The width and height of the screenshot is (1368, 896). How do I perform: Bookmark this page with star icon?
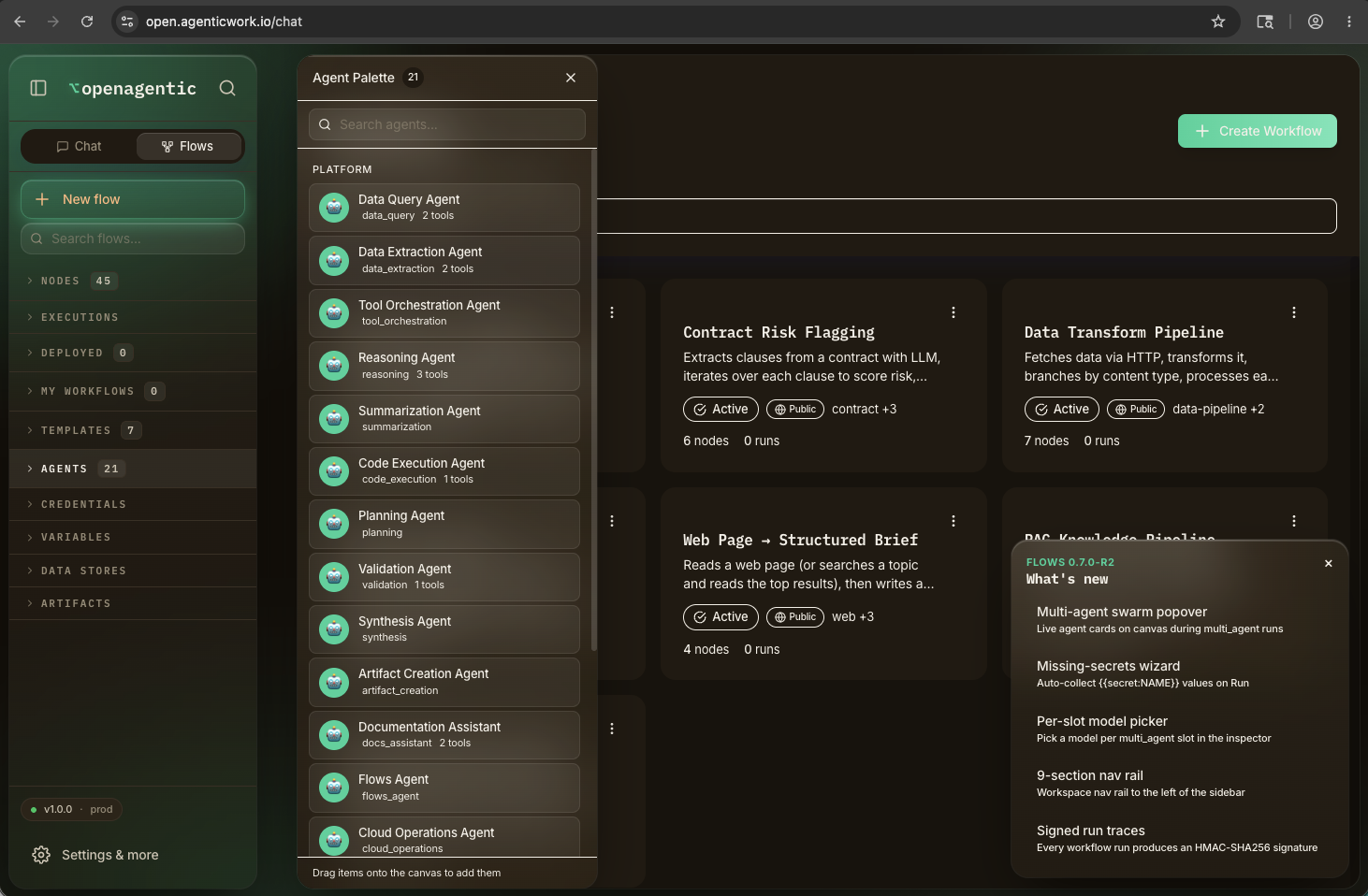tap(1218, 22)
